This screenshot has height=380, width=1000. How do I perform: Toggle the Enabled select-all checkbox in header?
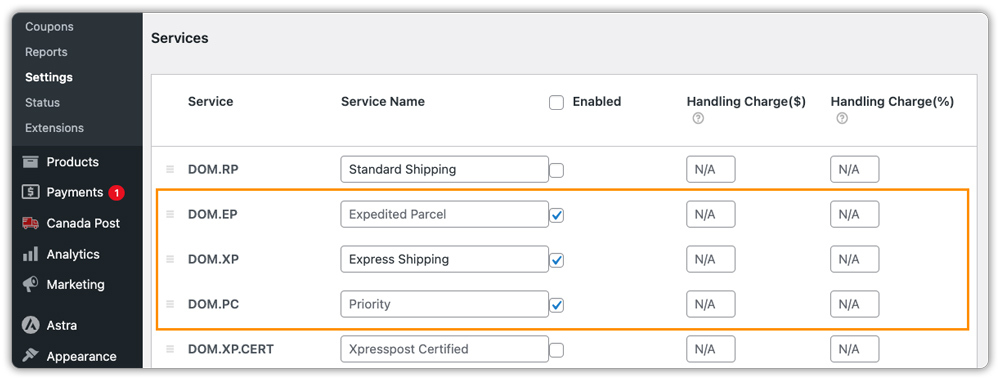(x=556, y=103)
